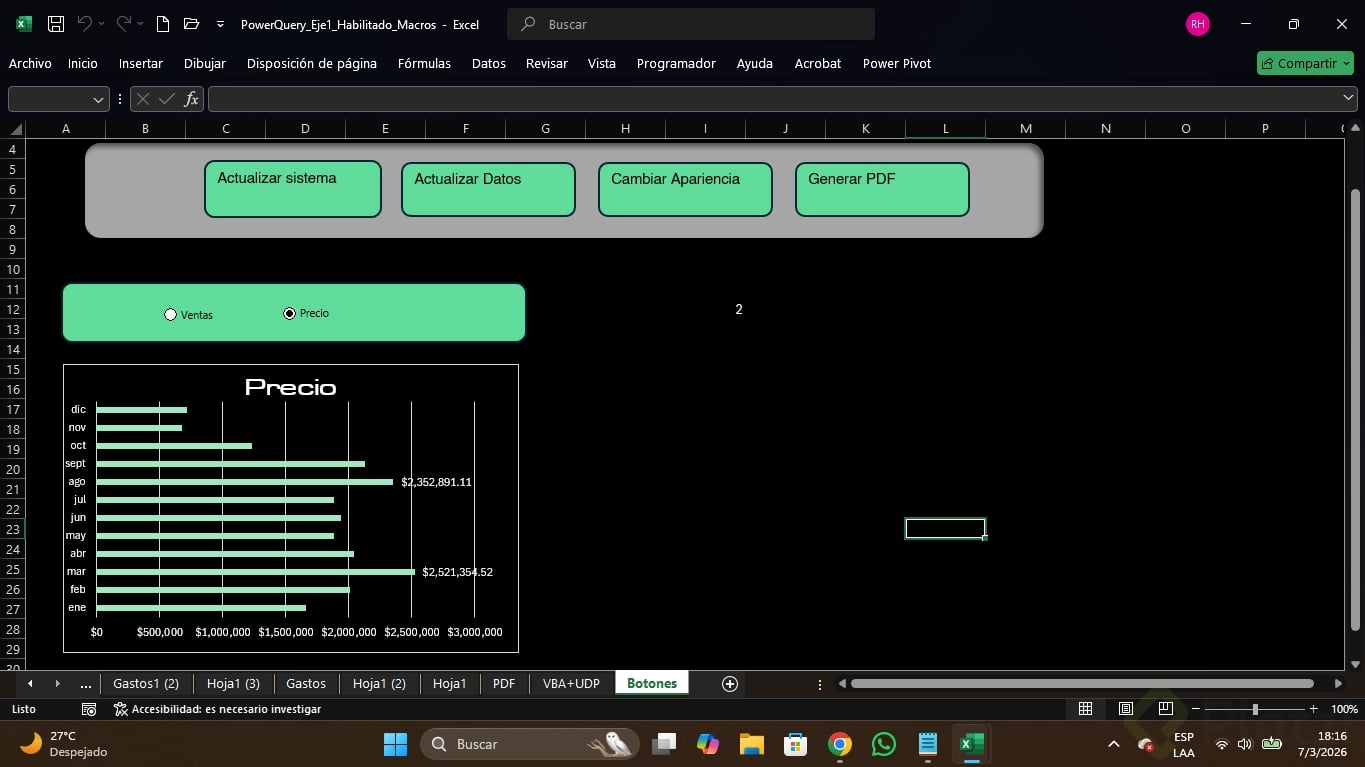Click the cell showing the value 2

739,310
